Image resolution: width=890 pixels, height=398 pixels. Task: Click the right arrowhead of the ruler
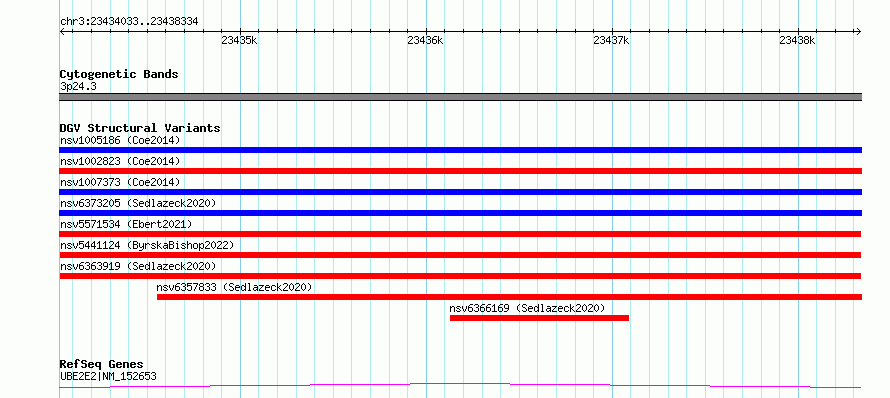click(x=859, y=32)
